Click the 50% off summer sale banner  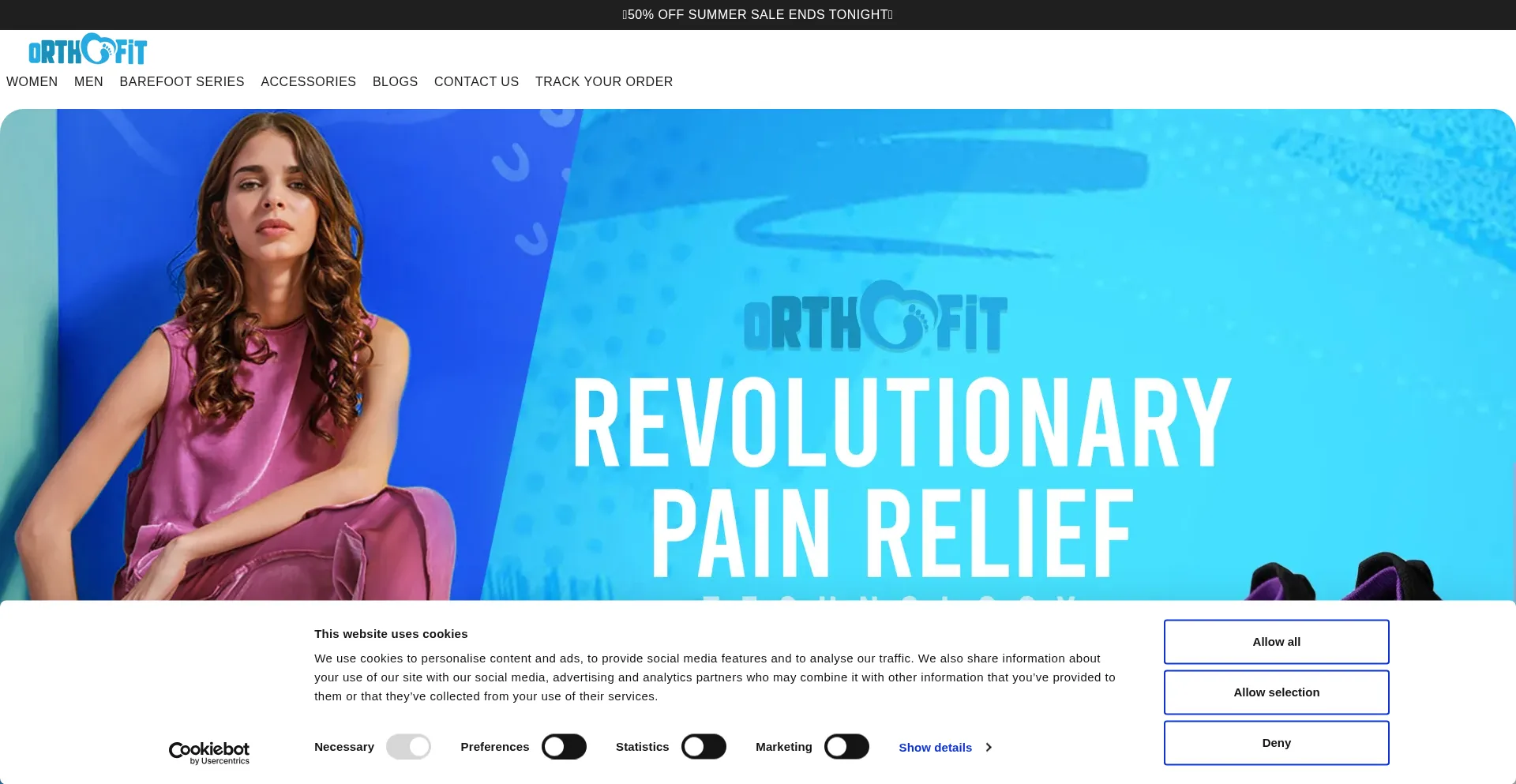pyautogui.click(x=758, y=15)
